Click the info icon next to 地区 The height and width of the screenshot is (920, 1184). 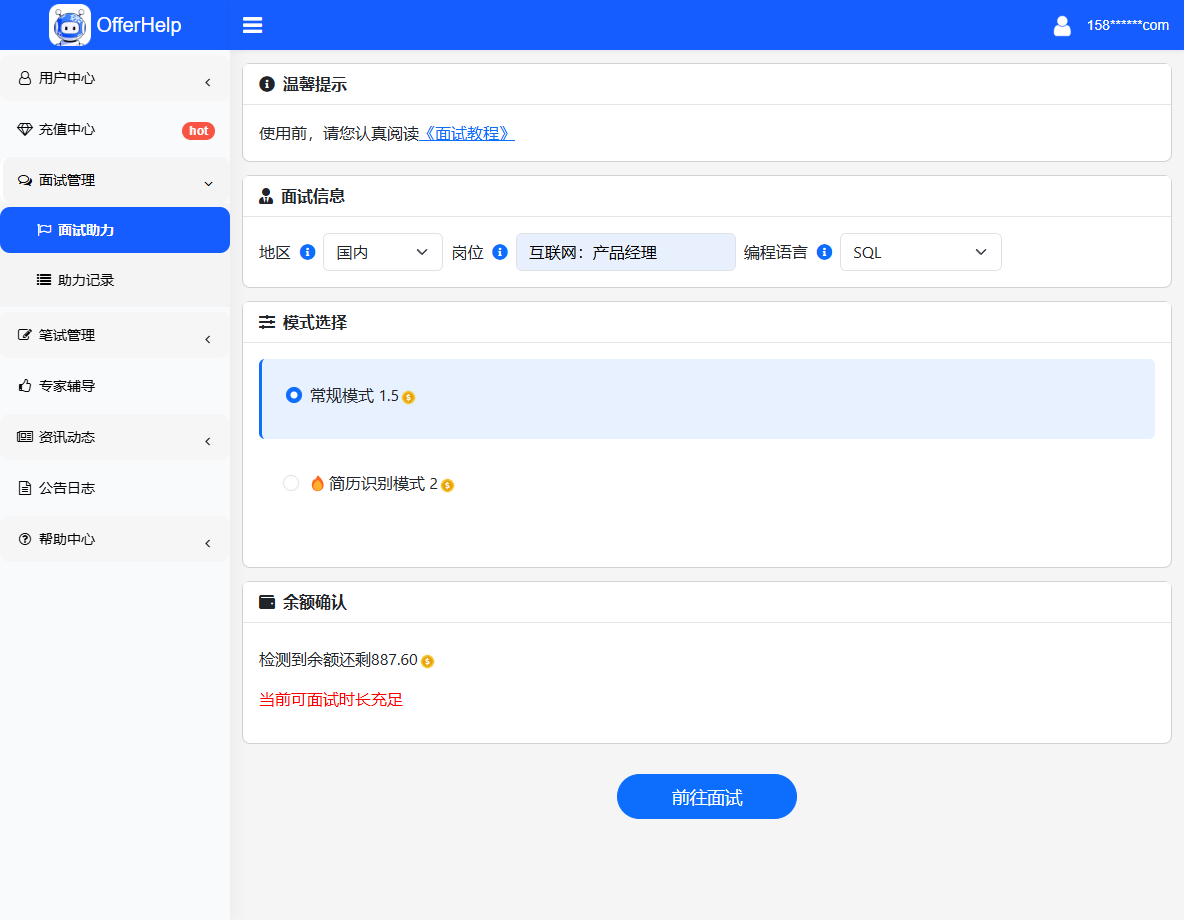click(308, 252)
